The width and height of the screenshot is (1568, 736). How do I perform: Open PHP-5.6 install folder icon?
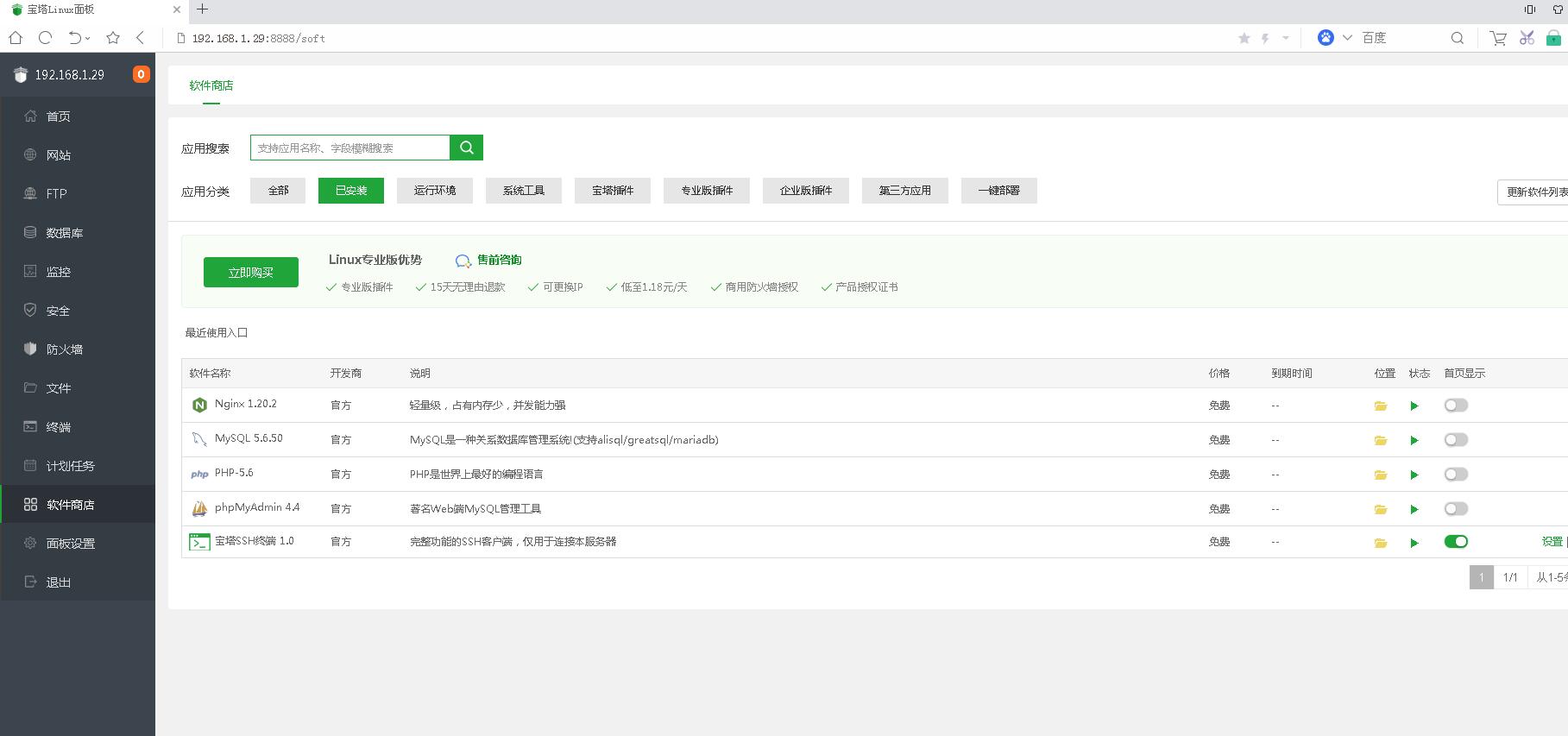(x=1381, y=475)
